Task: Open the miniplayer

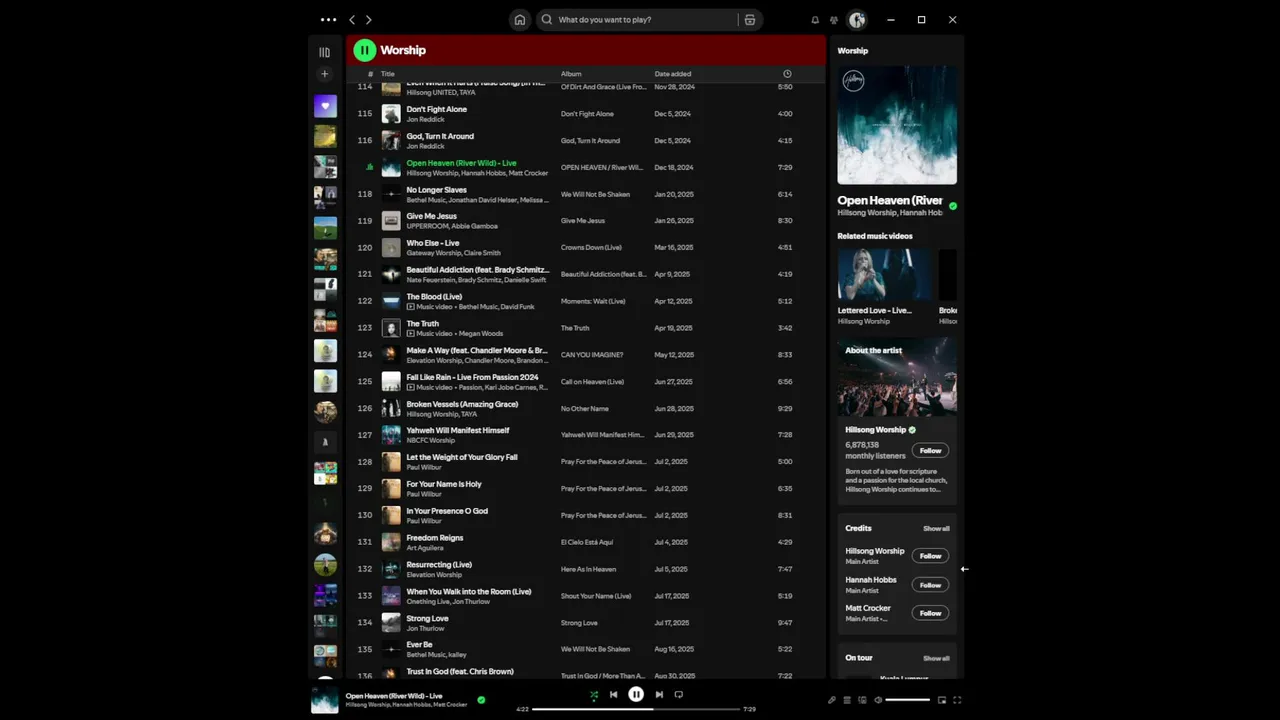Action: 942,700
